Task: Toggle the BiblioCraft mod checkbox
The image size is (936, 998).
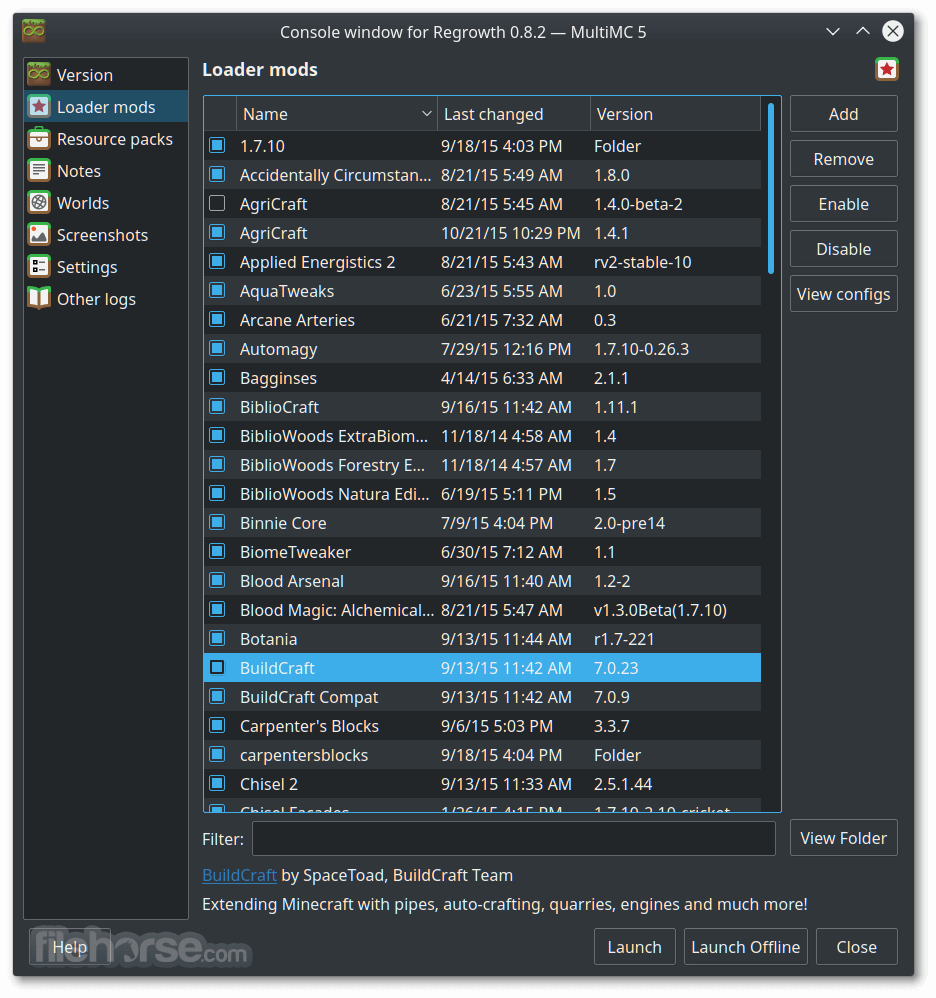Action: coord(218,407)
